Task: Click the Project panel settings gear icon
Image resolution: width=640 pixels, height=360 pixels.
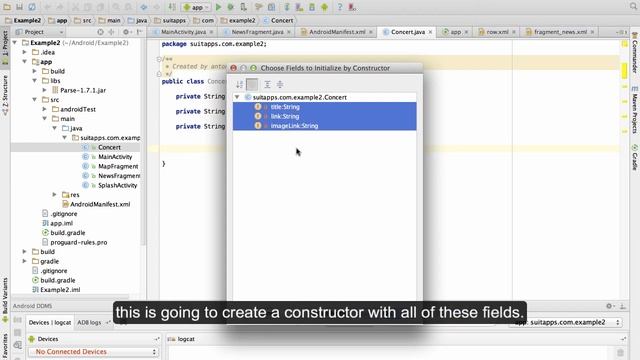Action: [126, 32]
